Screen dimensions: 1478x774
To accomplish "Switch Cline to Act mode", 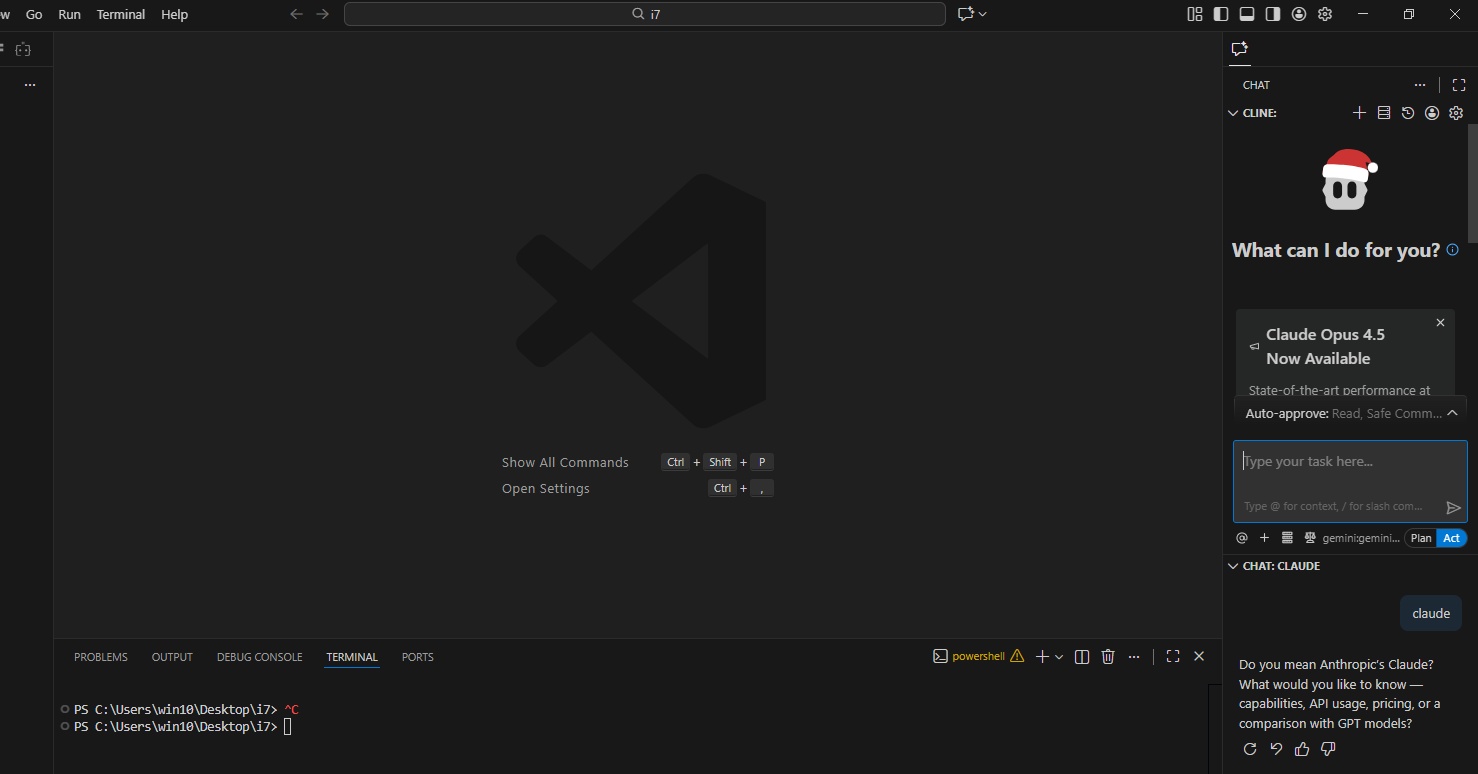I will coord(1451,538).
